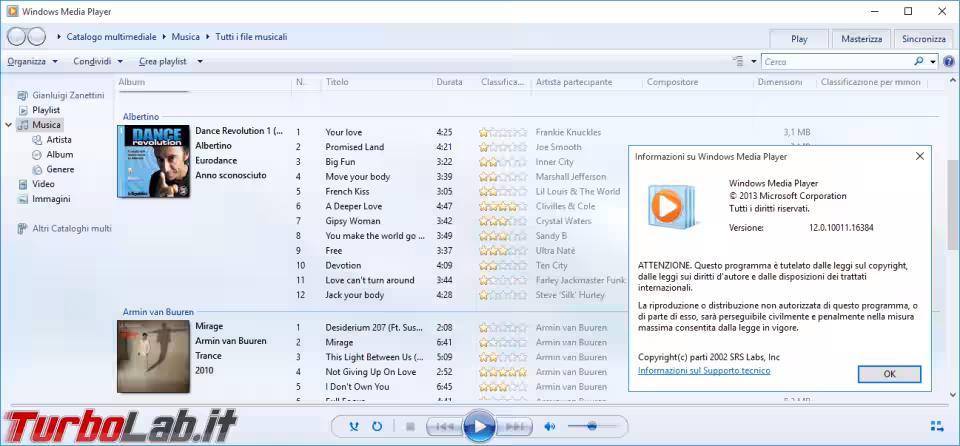Click the Armin van Buuren group header
The width and height of the screenshot is (960, 446).
point(158,312)
